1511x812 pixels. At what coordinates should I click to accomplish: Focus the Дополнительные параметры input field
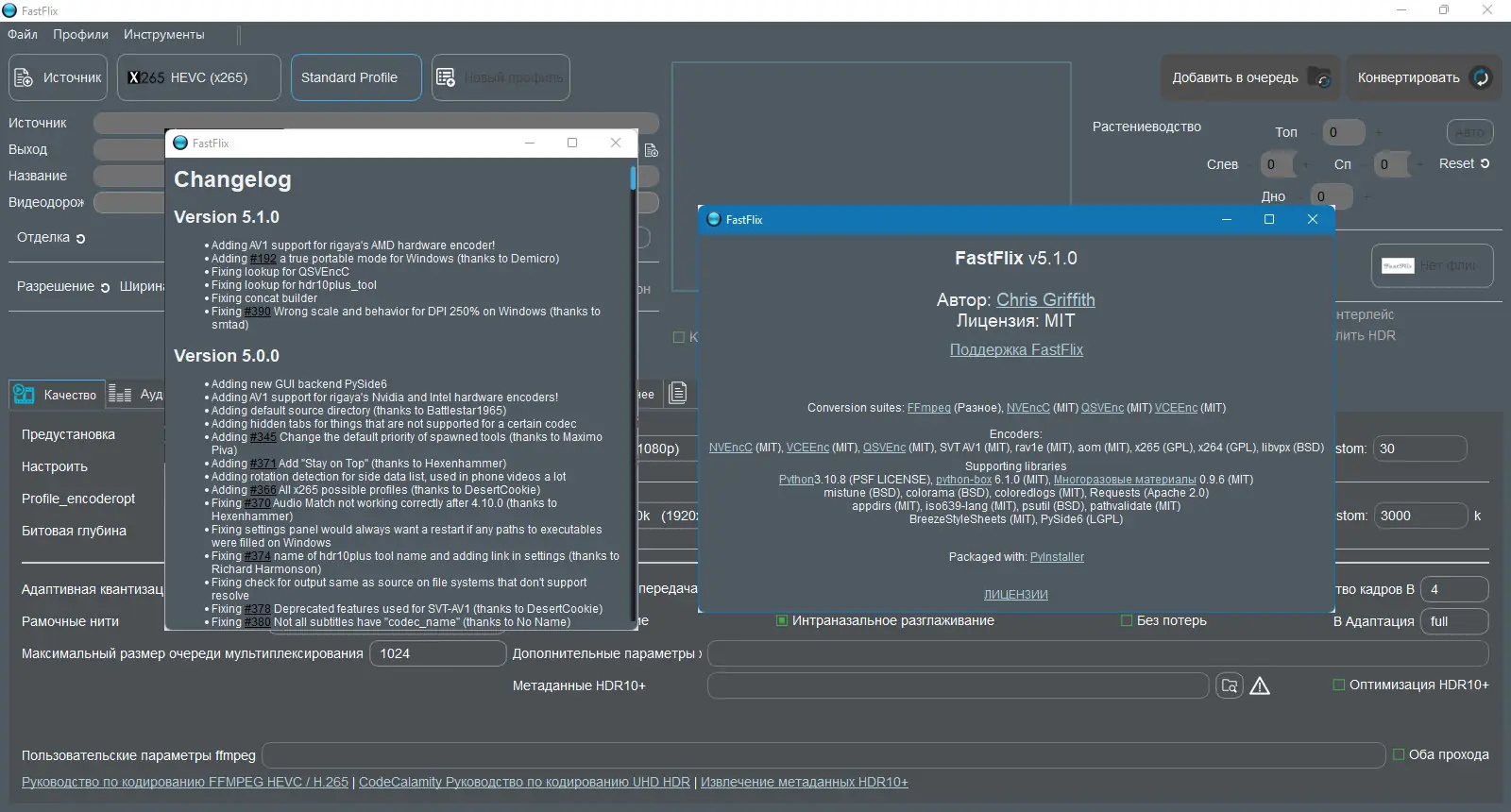click(1098, 653)
